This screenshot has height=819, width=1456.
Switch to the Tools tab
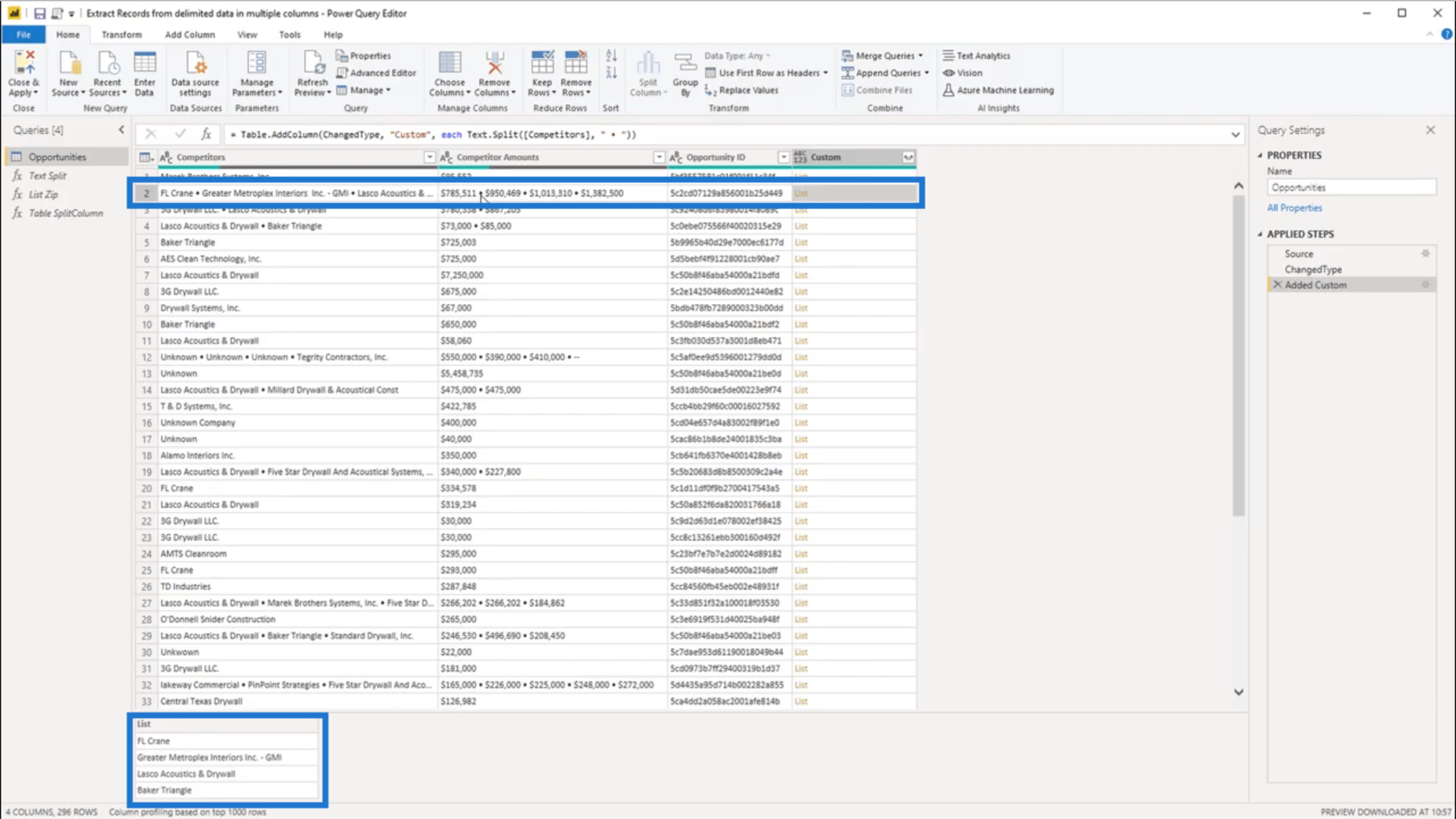(x=289, y=35)
